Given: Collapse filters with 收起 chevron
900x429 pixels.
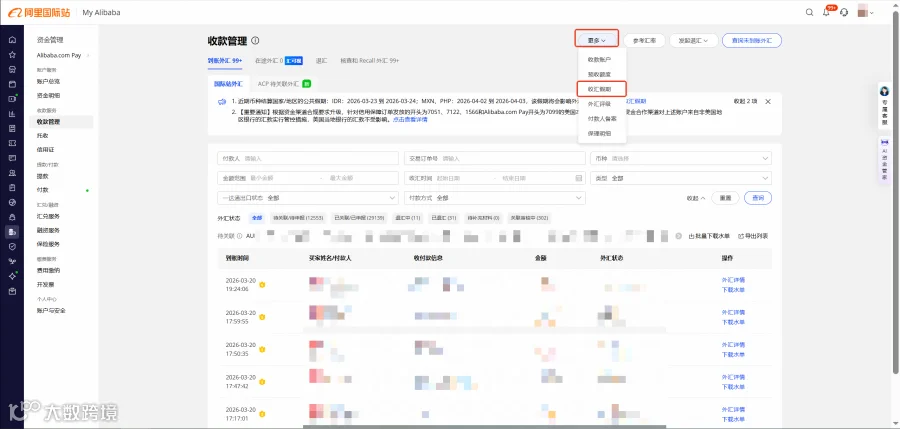Looking at the screenshot, I should click(x=696, y=198).
